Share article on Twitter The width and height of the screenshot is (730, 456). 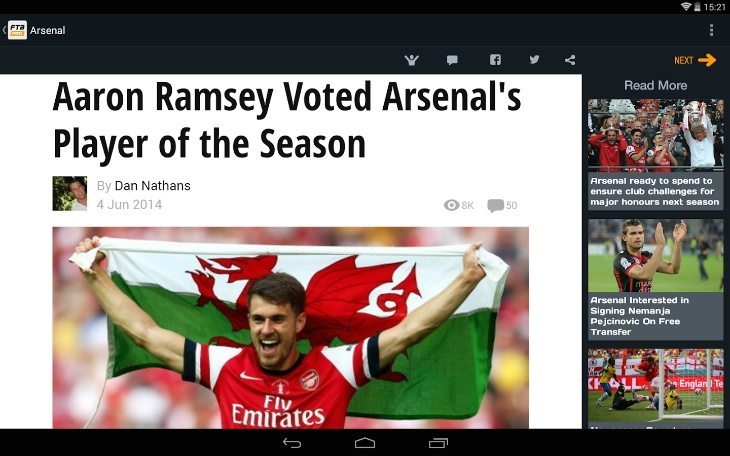(x=534, y=60)
